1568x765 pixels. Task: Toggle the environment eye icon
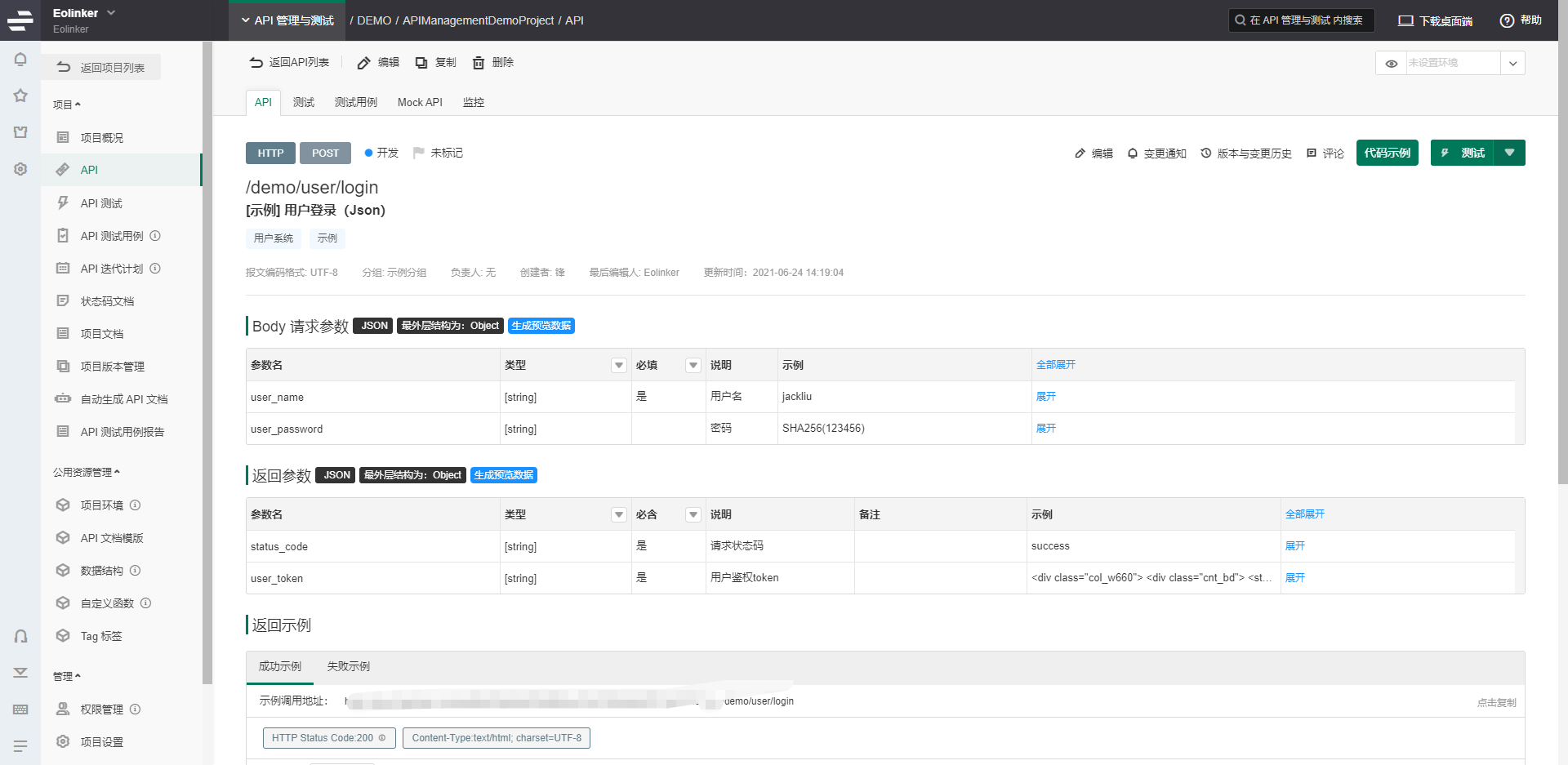[1392, 63]
